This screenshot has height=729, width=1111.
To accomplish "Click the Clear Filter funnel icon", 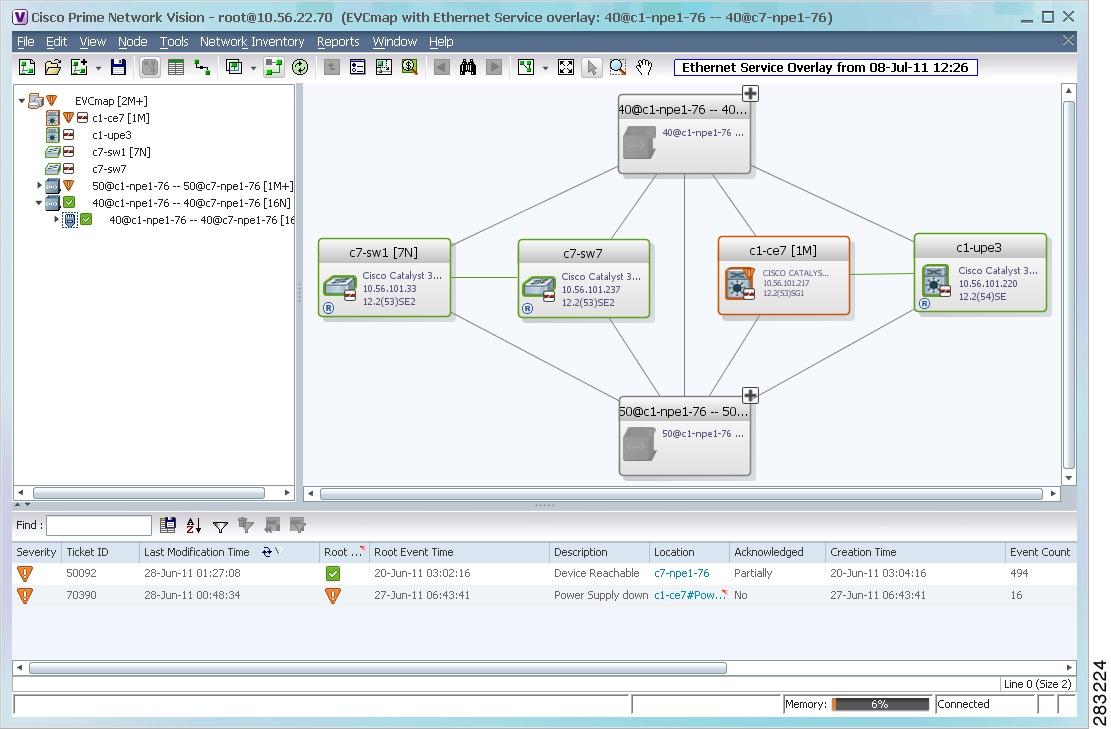I will 246,525.
